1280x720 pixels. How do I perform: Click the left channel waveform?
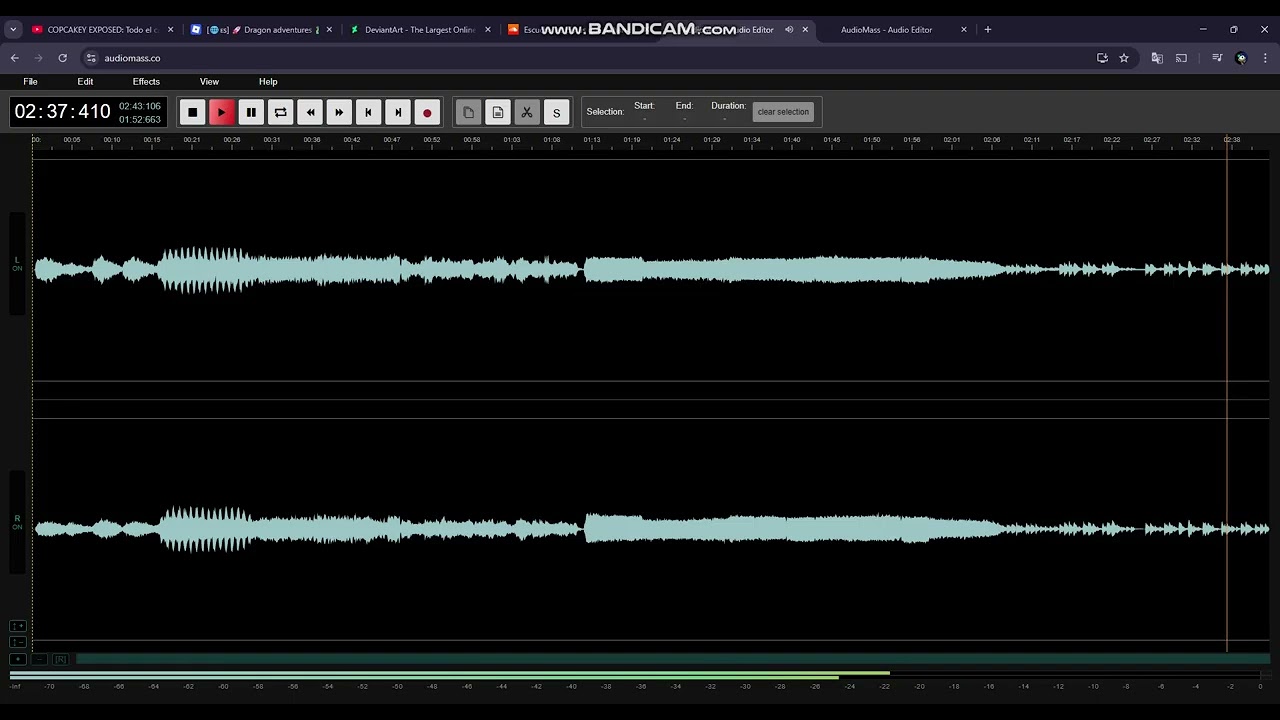click(x=651, y=269)
